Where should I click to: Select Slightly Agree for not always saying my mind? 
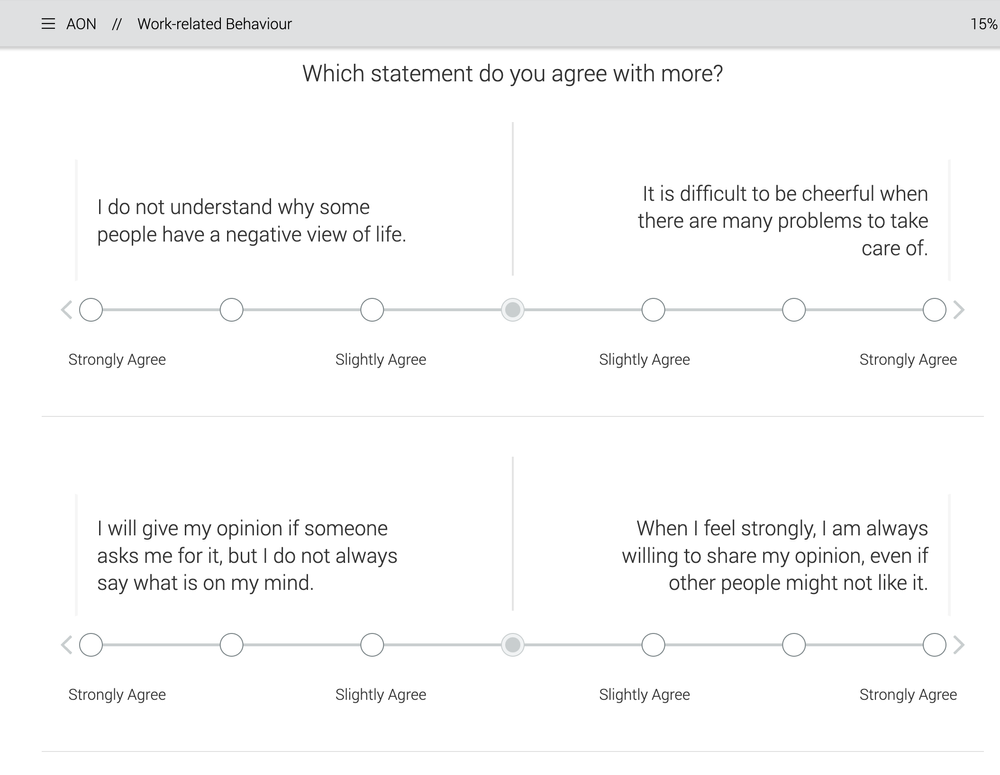click(x=372, y=645)
